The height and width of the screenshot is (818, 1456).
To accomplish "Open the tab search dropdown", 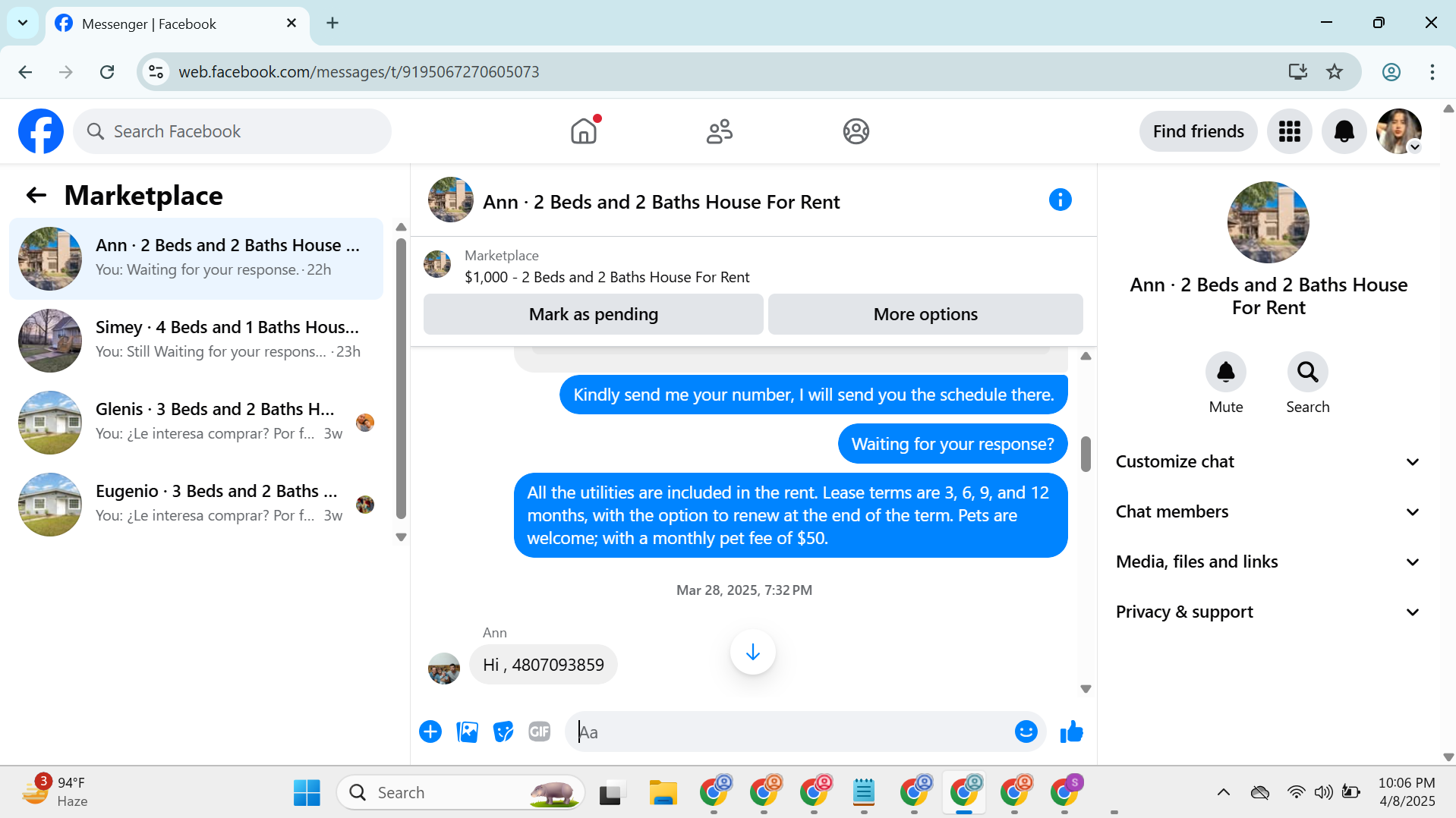I will pos(23,23).
